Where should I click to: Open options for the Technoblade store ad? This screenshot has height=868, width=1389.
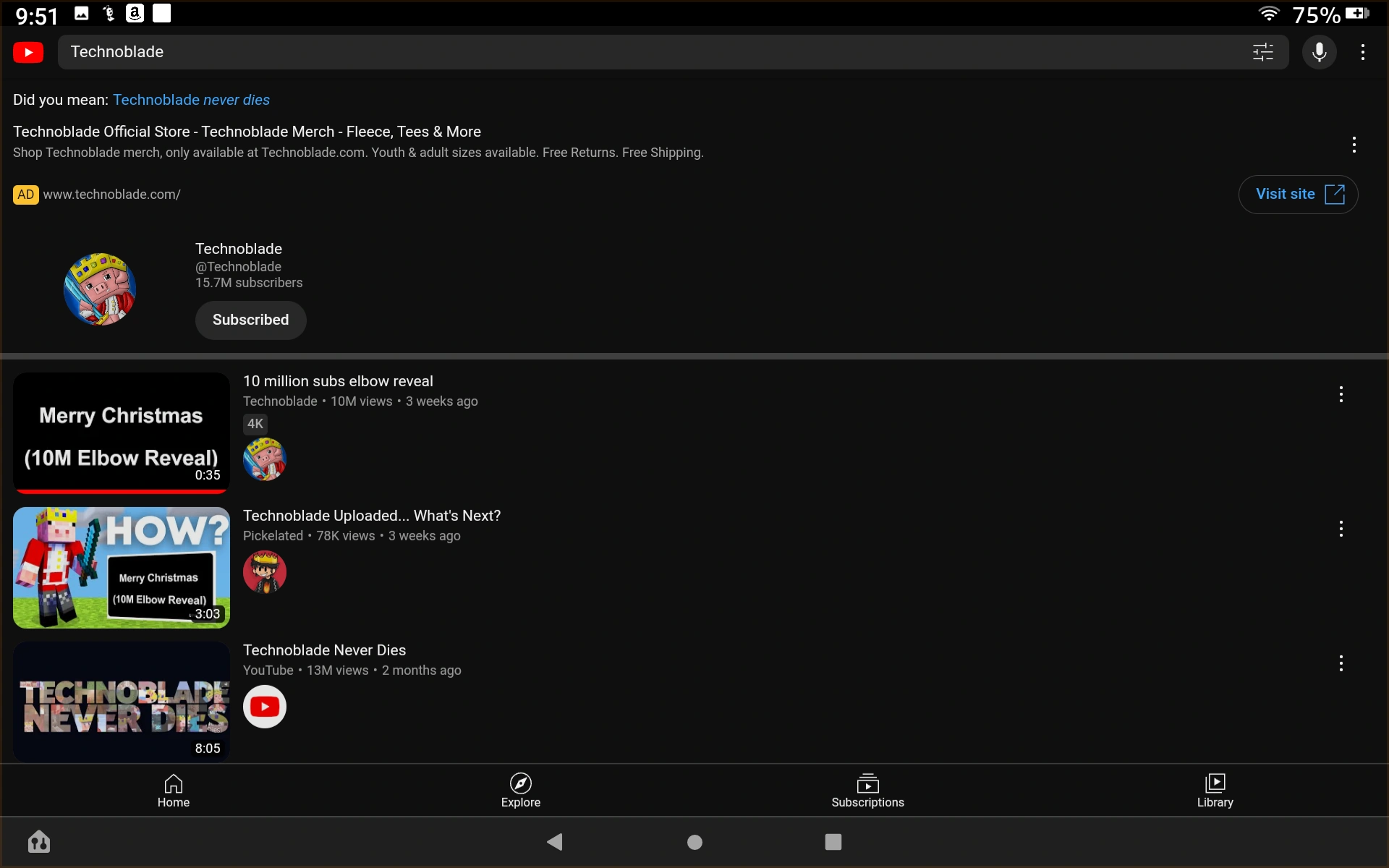1354,145
